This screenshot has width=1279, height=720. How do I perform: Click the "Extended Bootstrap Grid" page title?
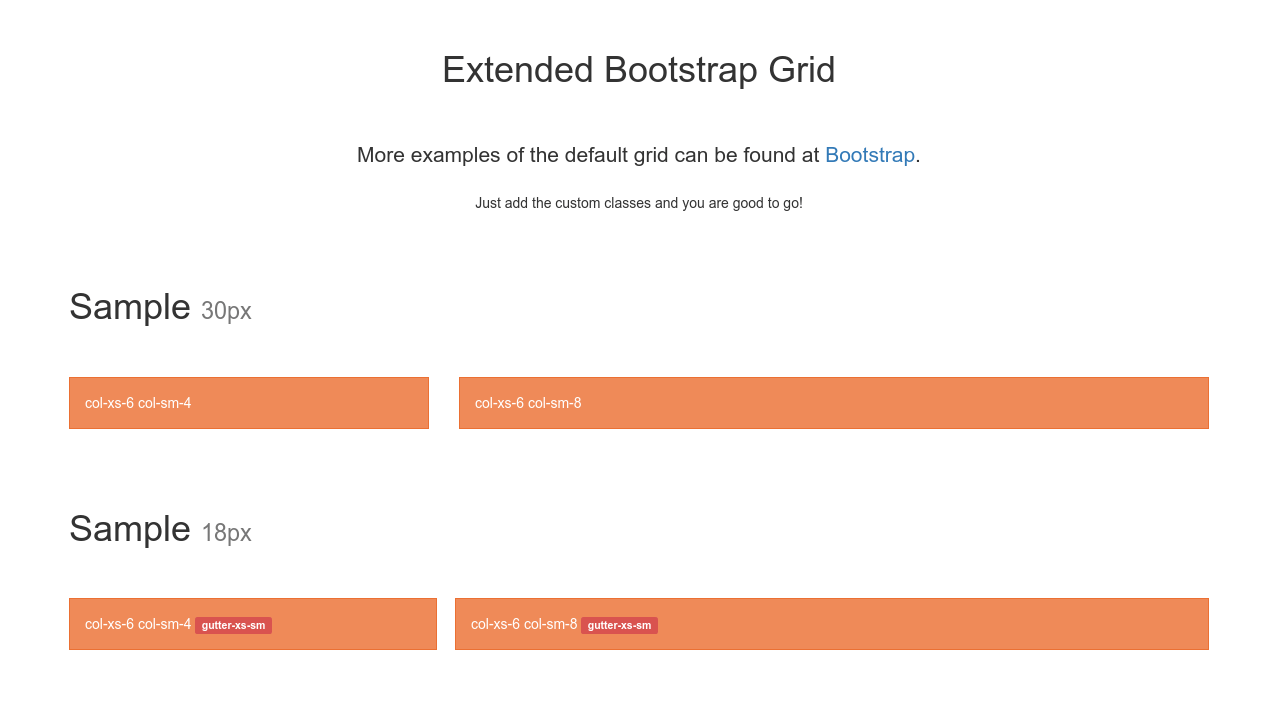pyautogui.click(x=638, y=70)
